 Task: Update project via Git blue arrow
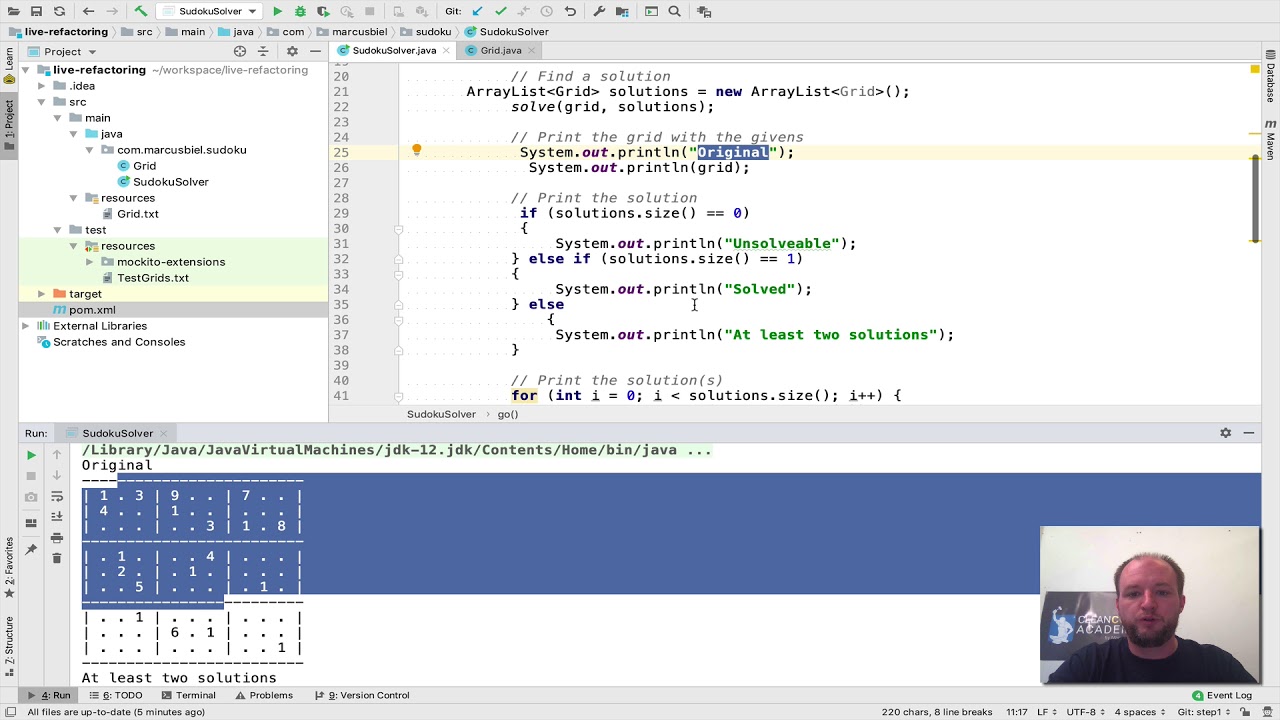(477, 11)
